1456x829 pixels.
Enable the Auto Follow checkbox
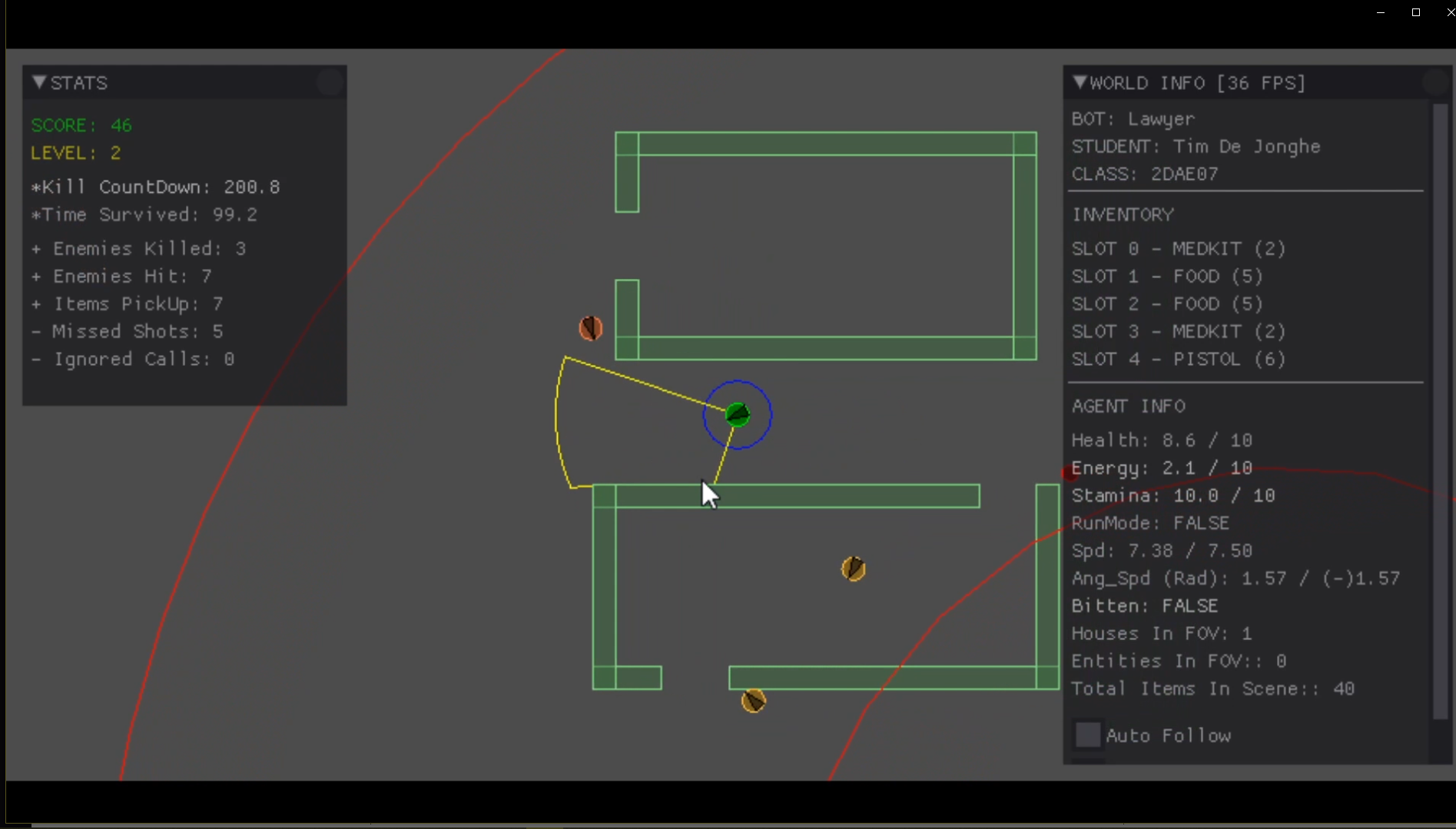[1087, 734]
